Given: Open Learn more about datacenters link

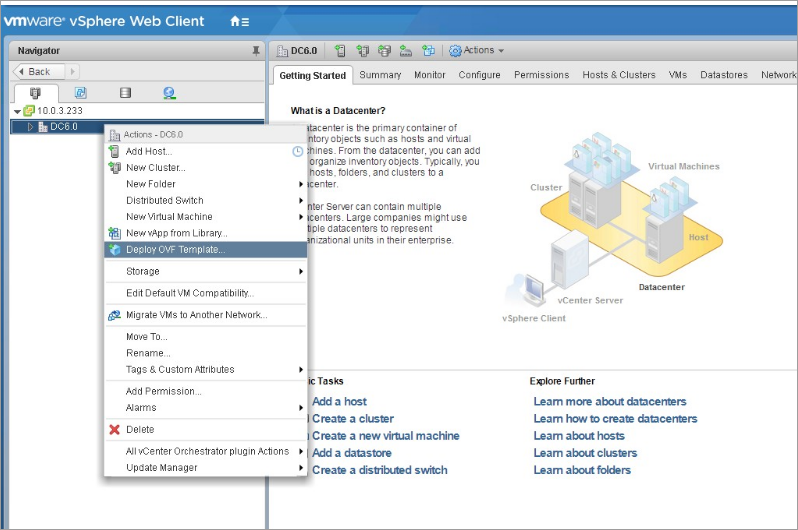Looking at the screenshot, I should pyautogui.click(x=610, y=401).
